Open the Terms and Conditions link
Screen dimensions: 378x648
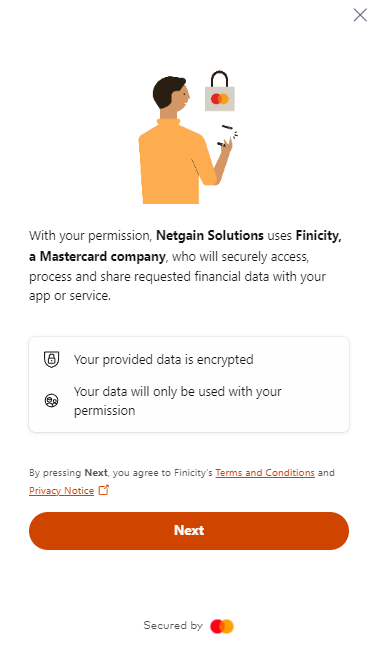point(265,472)
